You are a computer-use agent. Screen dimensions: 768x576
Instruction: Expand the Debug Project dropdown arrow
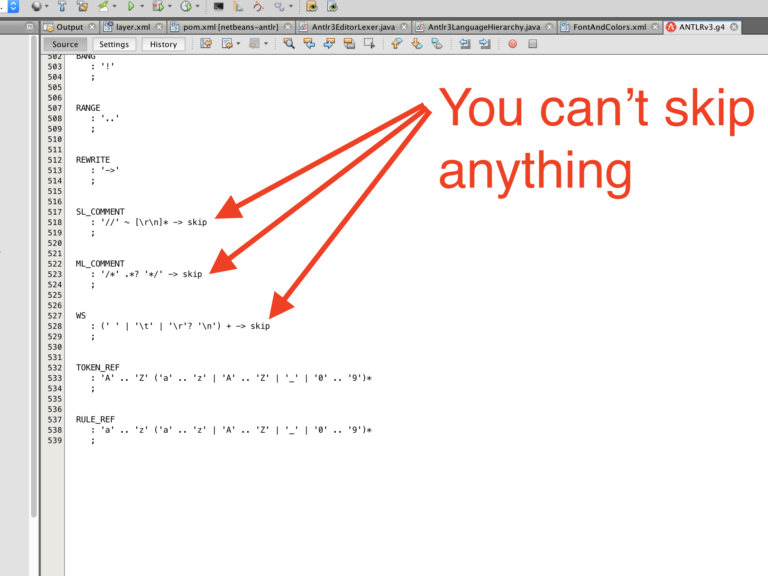(x=169, y=6)
